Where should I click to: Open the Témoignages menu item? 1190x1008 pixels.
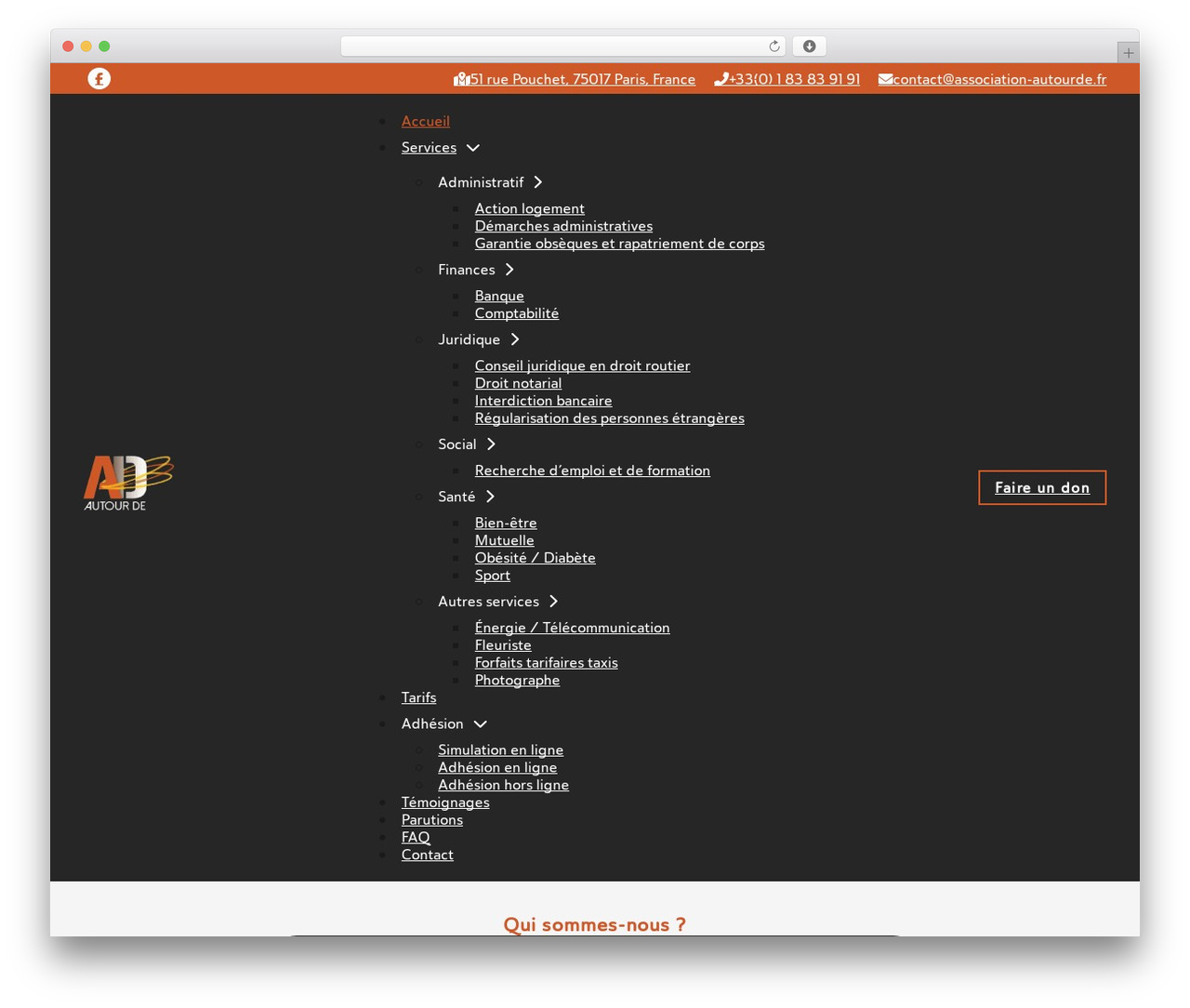(x=445, y=802)
